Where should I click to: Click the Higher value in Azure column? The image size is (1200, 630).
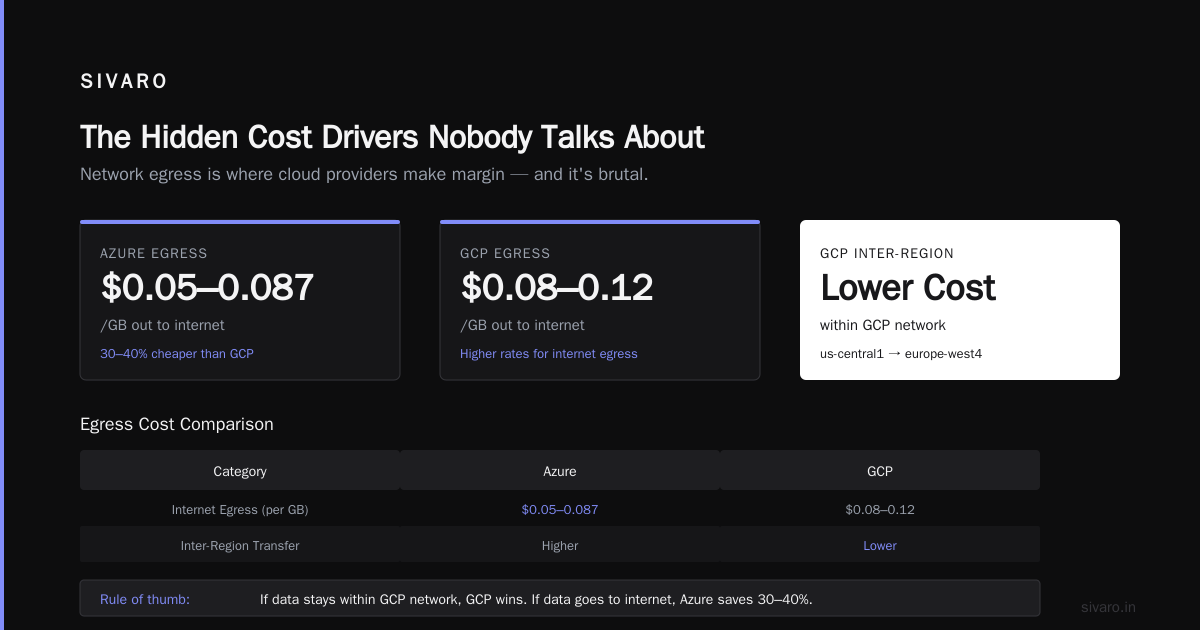[x=560, y=546]
